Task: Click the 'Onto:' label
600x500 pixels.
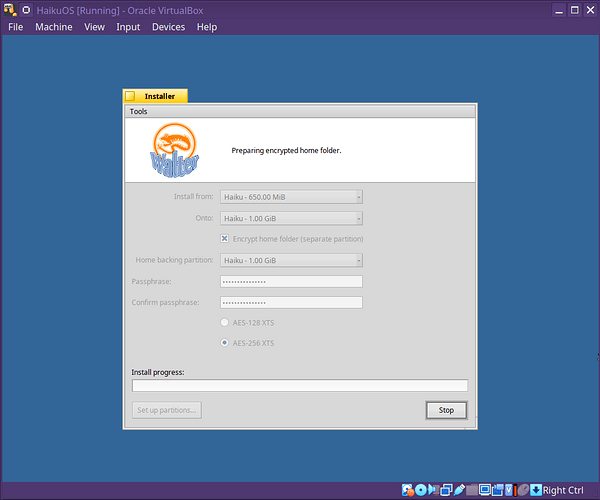Action: pyautogui.click(x=204, y=218)
